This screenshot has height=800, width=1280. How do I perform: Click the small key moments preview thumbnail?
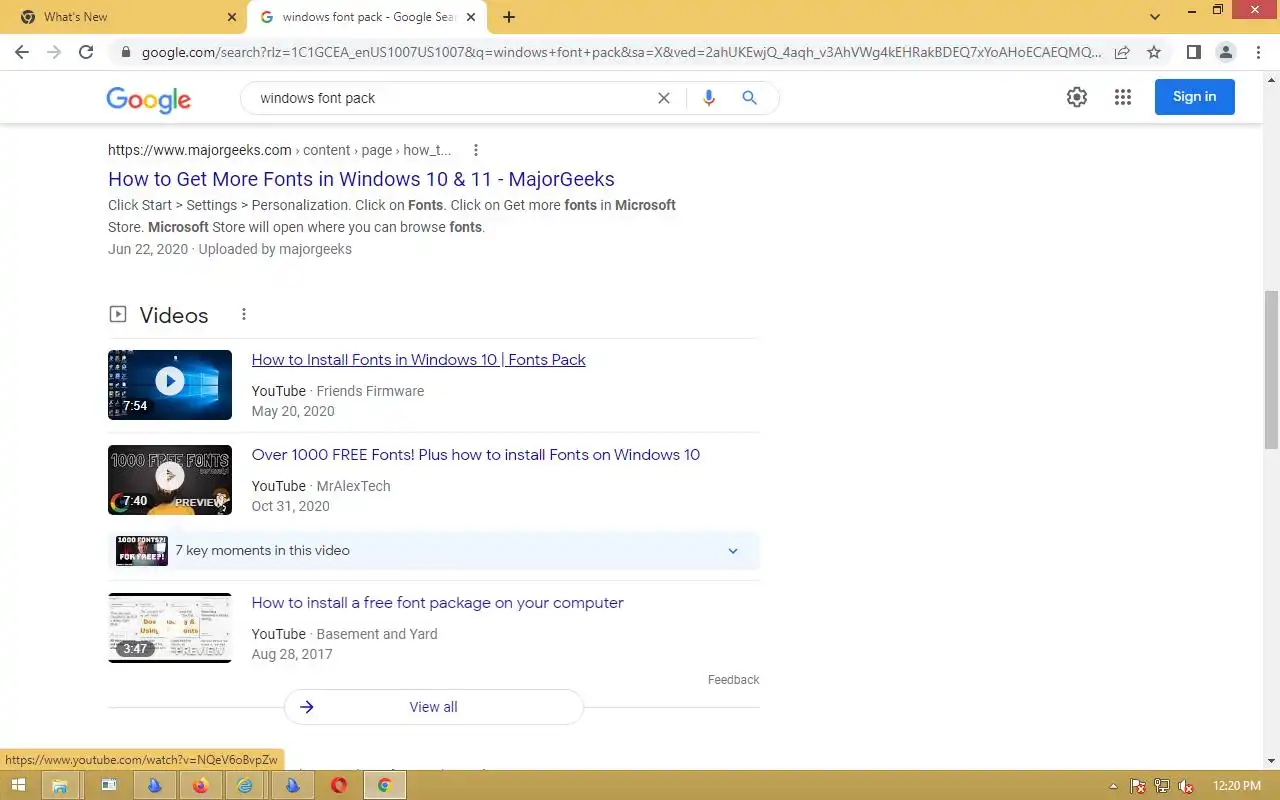point(141,551)
